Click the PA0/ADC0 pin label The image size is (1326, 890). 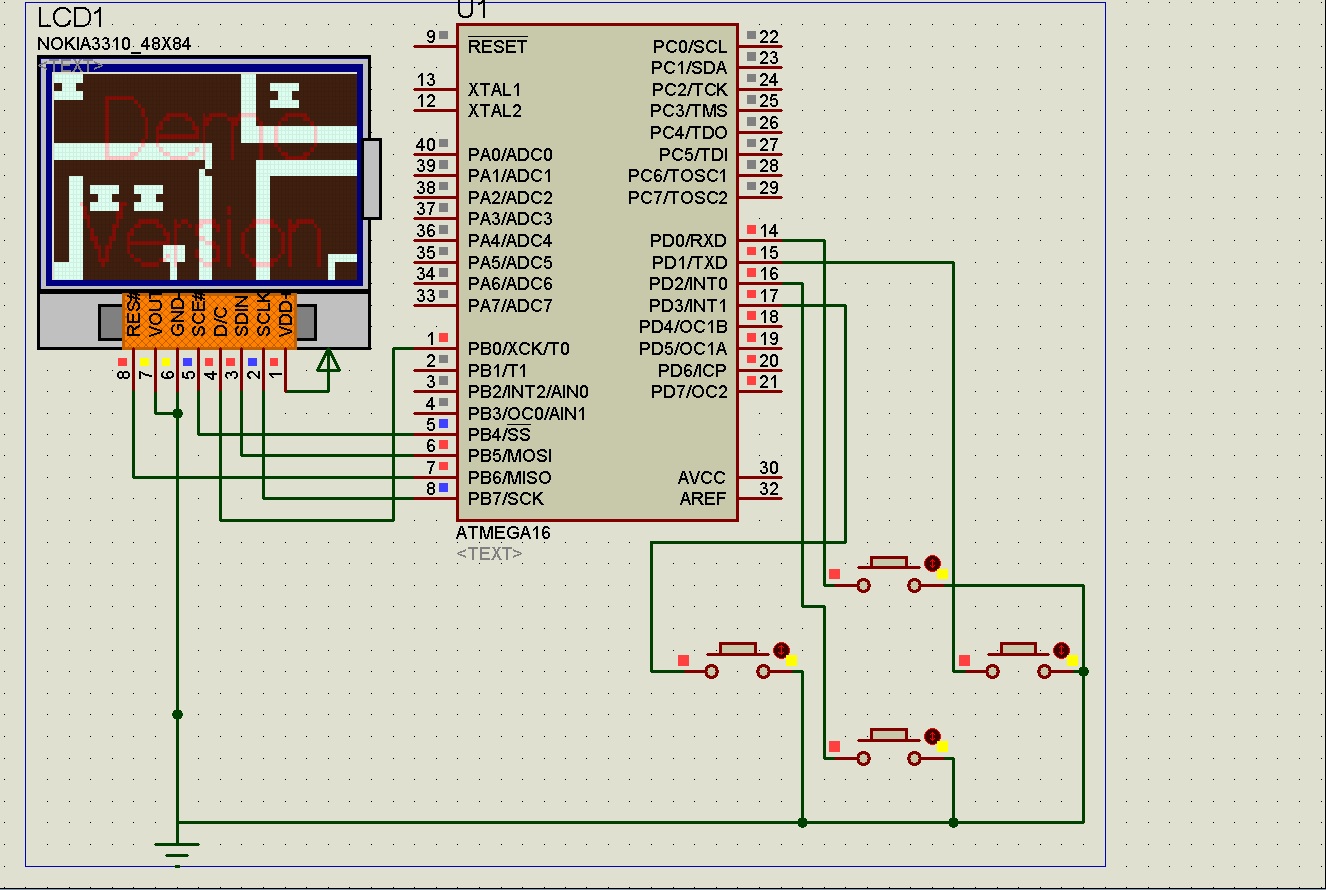[x=510, y=155]
